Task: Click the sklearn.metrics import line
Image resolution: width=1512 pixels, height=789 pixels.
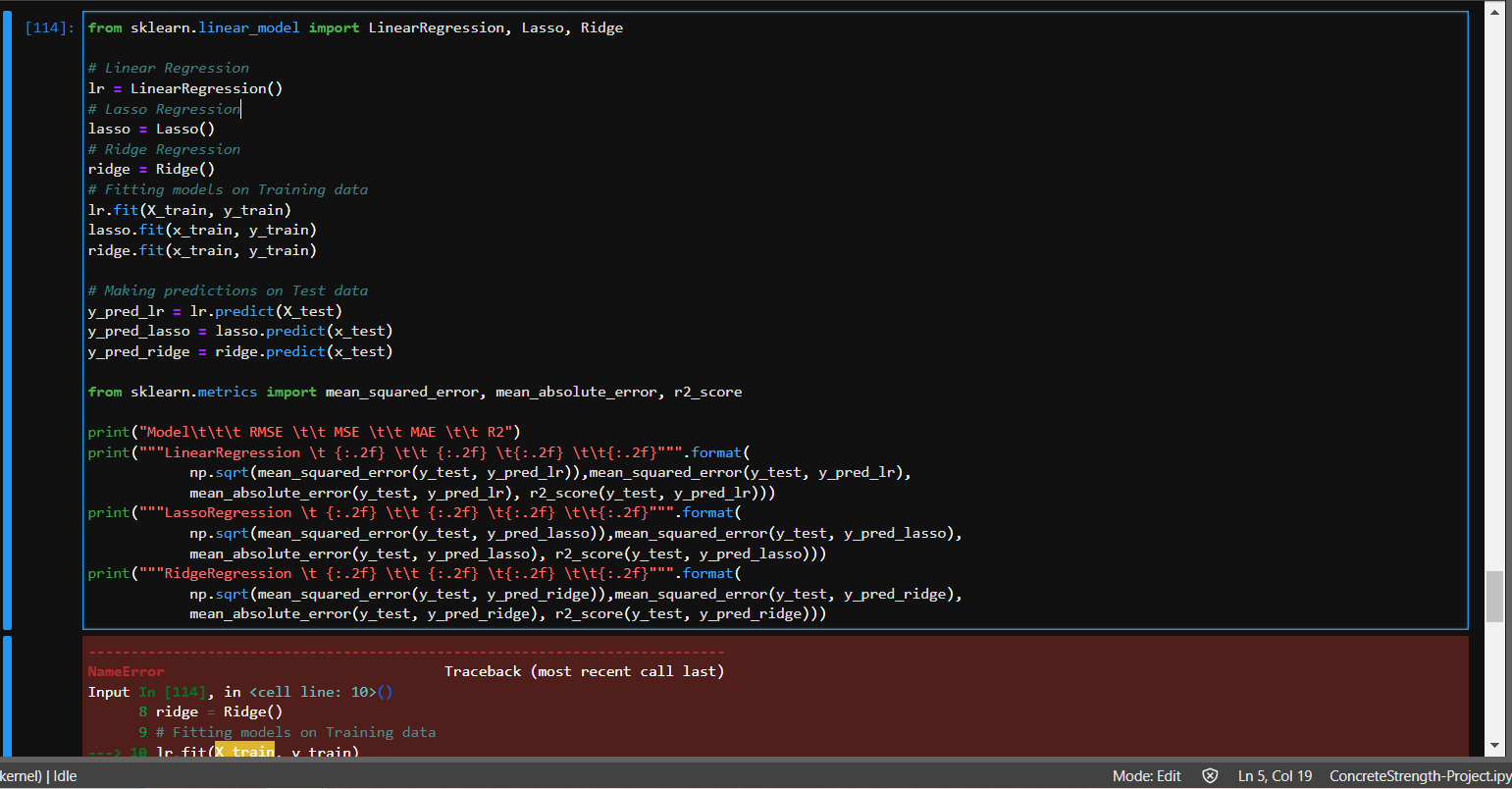Action: (415, 392)
